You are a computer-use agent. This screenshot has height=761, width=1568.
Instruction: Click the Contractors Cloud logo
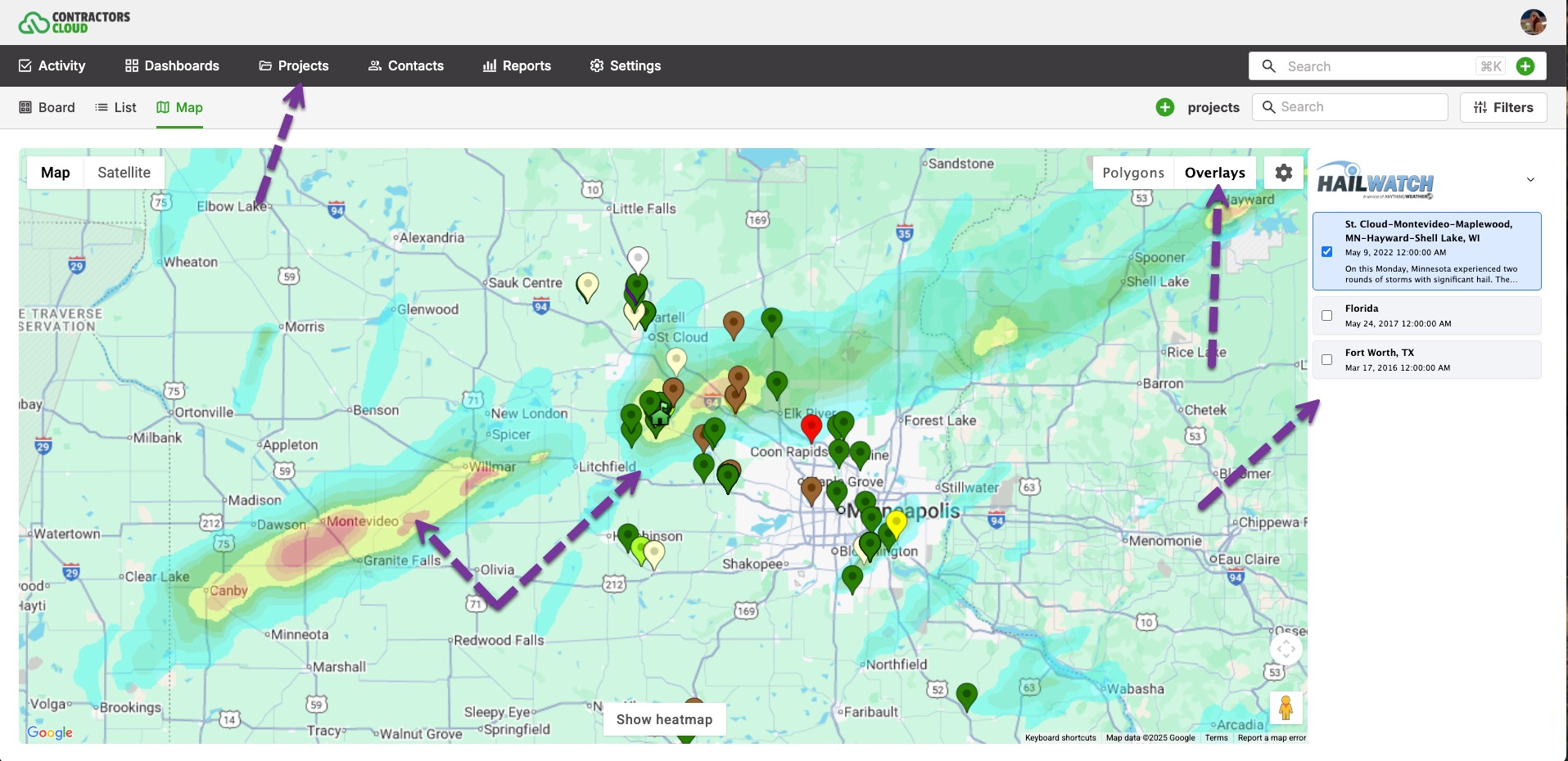pyautogui.click(x=75, y=22)
